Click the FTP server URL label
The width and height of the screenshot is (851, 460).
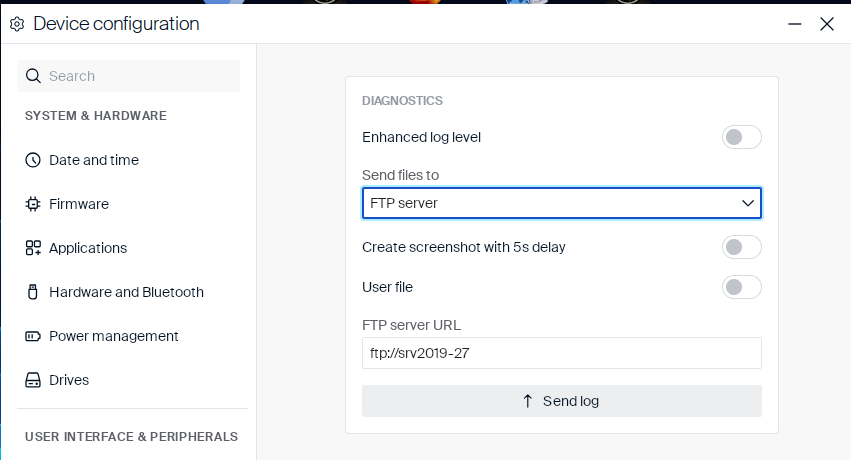point(411,325)
